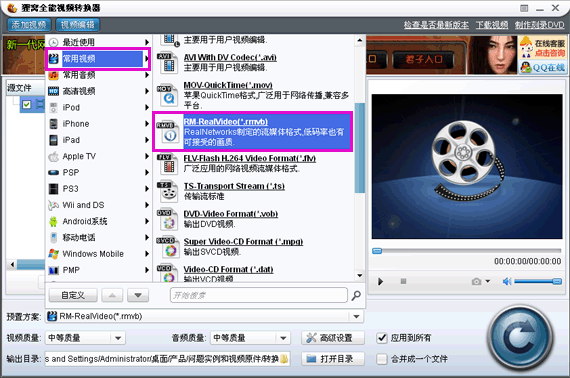Click the 自定义 button
570x378 pixels.
tap(73, 295)
